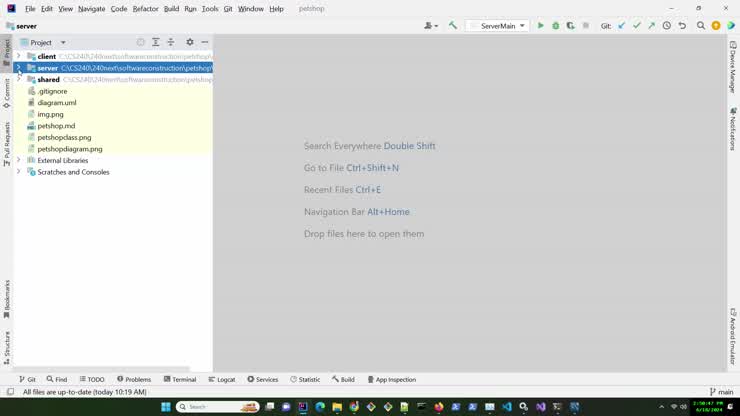Click the Git Update Project arrow icon

[x=621, y=26]
